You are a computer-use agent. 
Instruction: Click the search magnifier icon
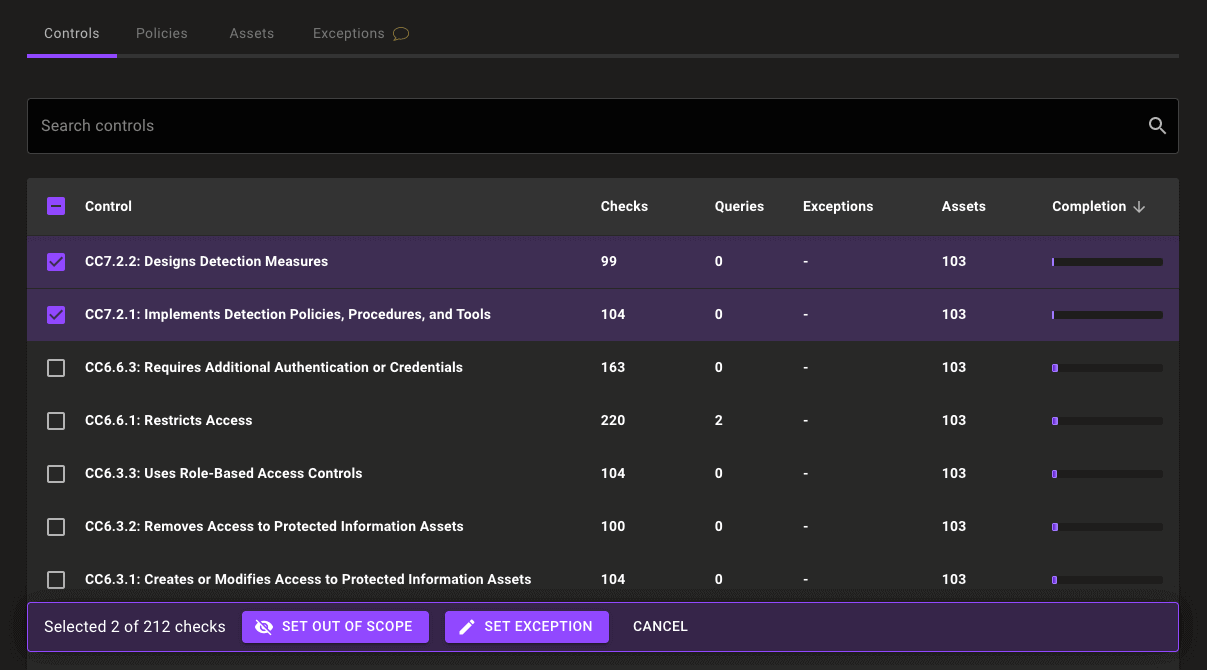pos(1157,126)
